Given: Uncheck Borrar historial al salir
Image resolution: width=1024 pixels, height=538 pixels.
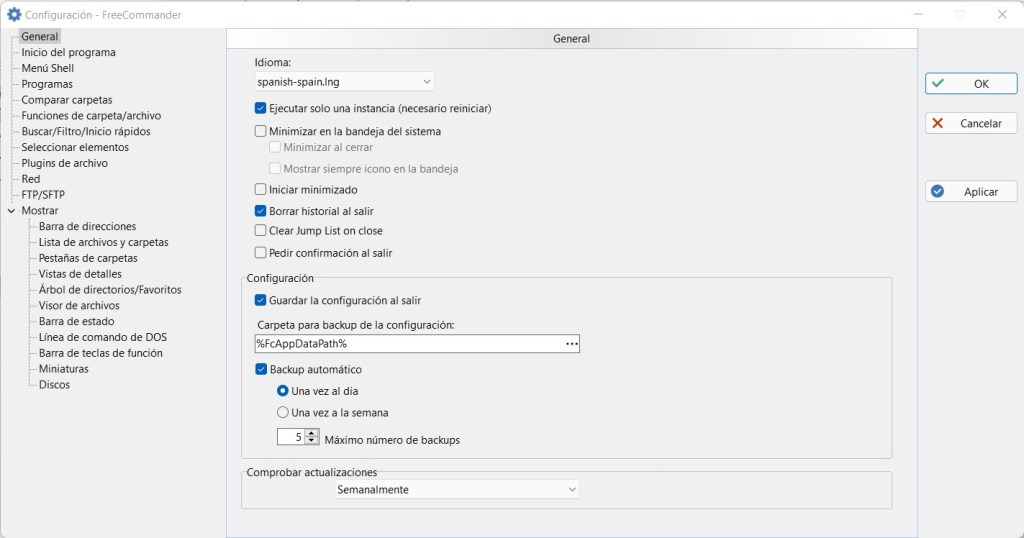Looking at the screenshot, I should pyautogui.click(x=261, y=212).
